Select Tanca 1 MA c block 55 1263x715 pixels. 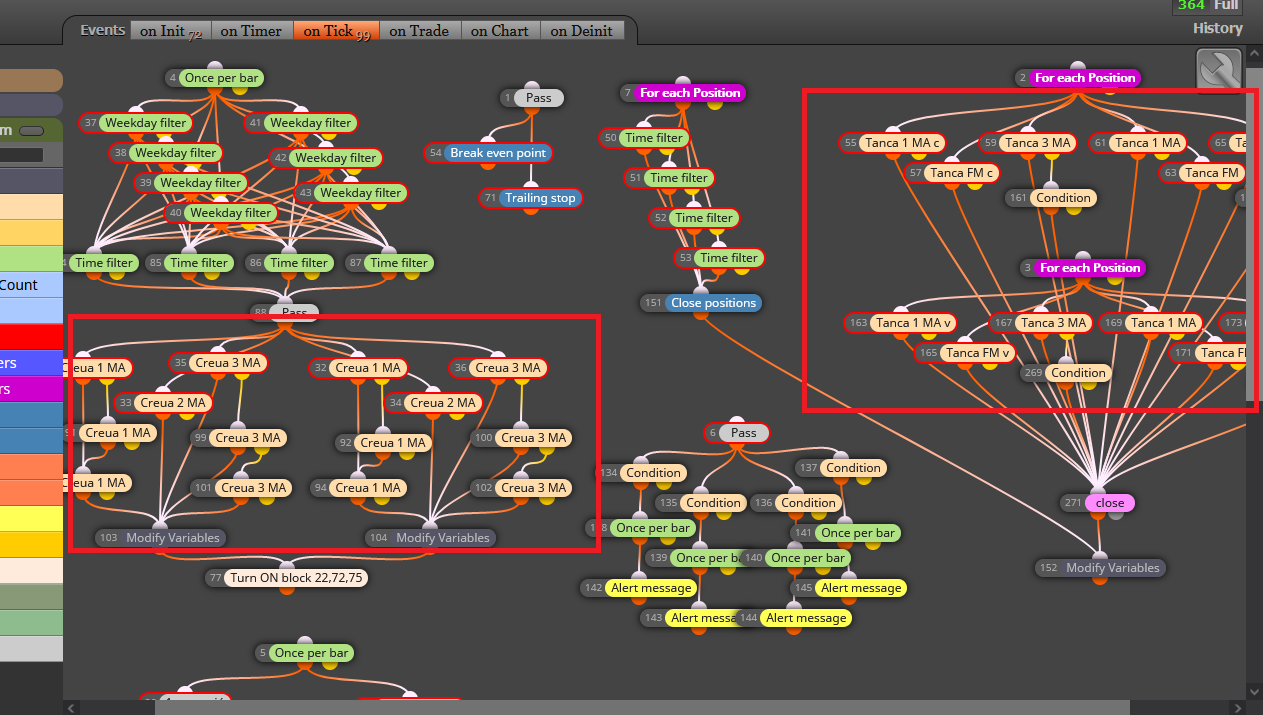point(894,143)
